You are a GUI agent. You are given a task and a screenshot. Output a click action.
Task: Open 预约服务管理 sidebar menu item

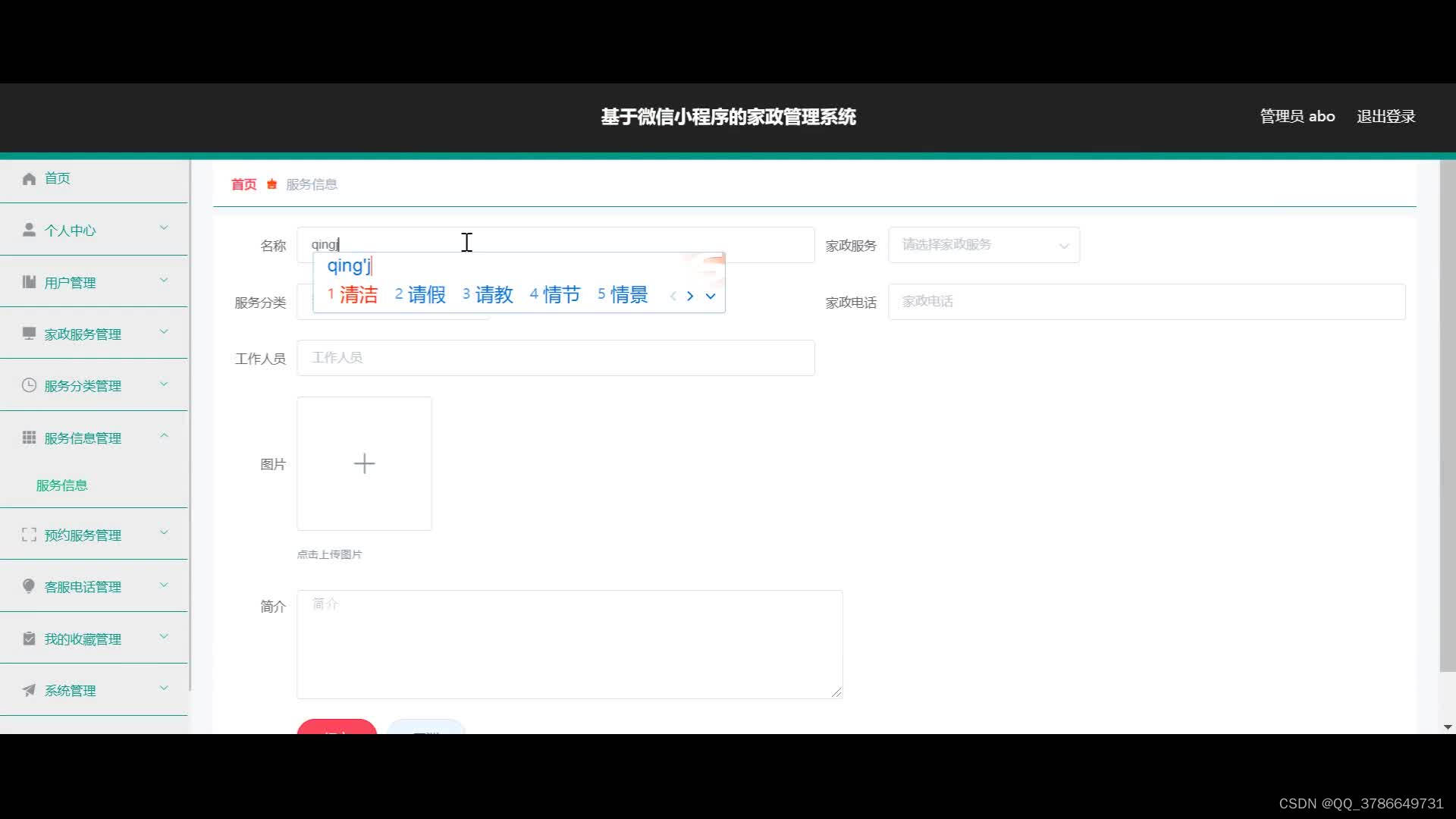(94, 535)
